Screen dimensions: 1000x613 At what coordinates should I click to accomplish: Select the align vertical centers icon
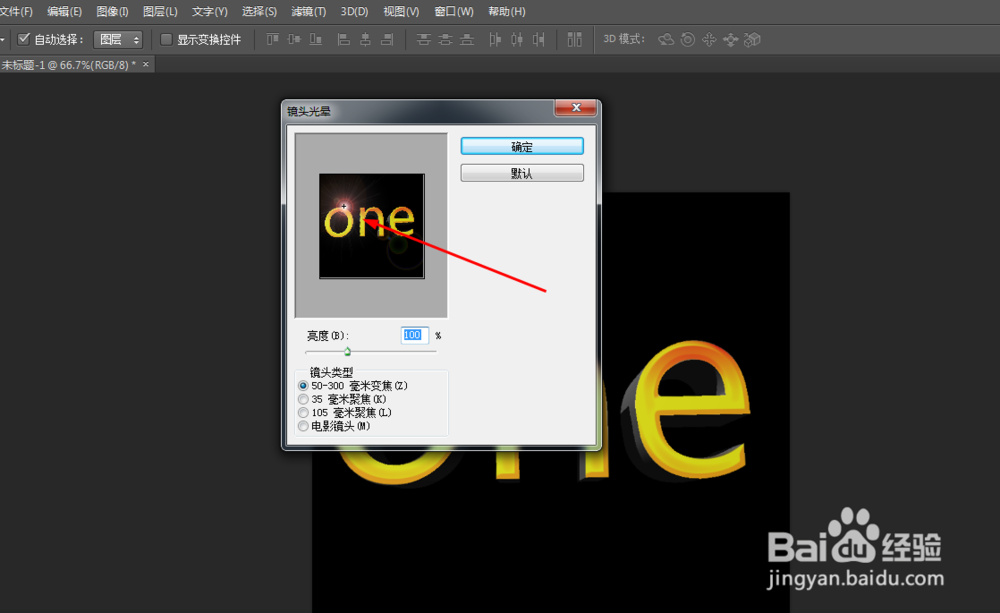click(x=293, y=39)
